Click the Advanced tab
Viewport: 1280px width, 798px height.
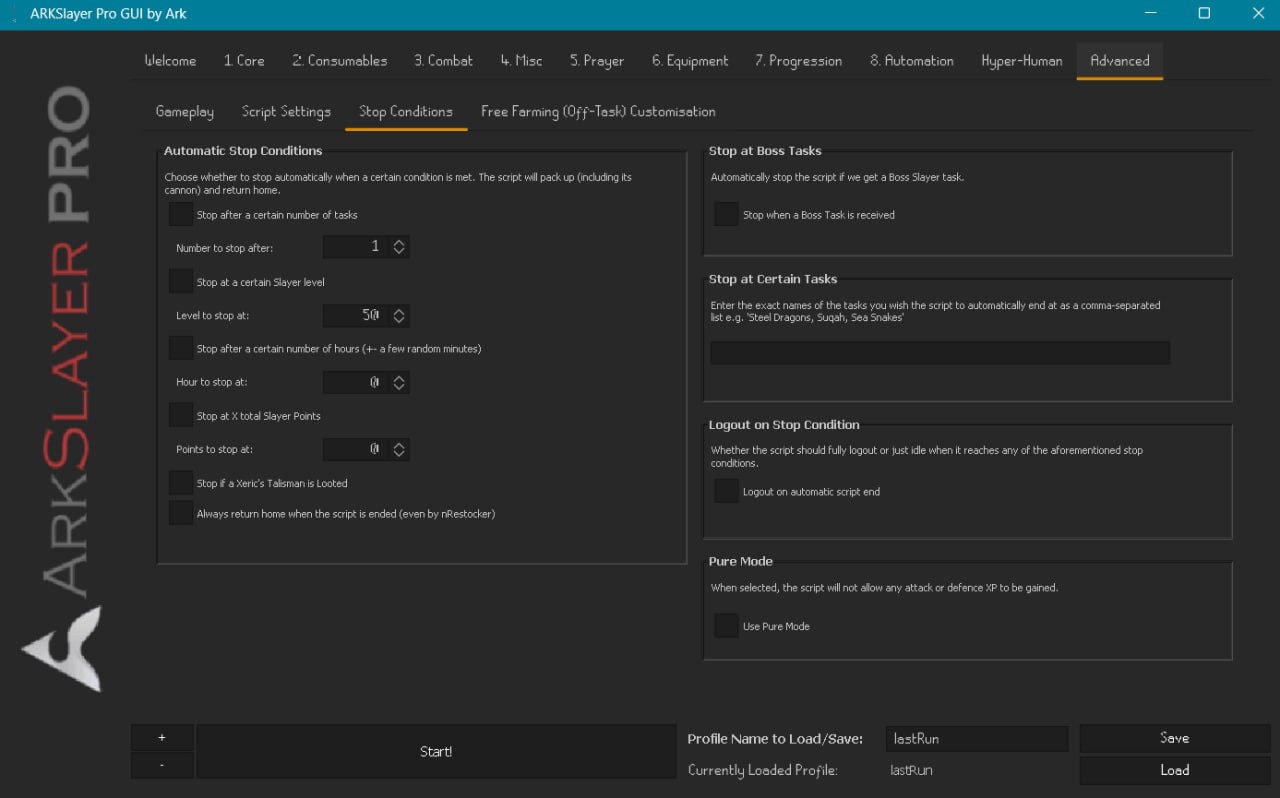[x=1120, y=61]
